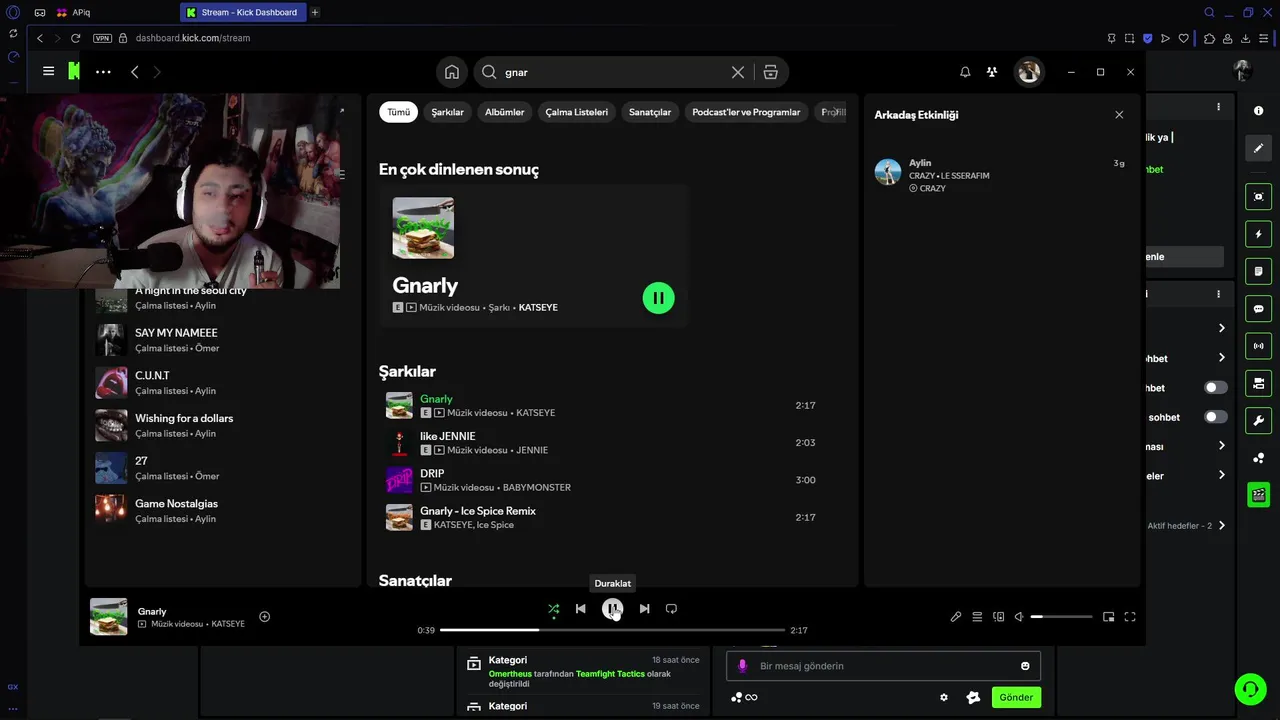Click the Duraklat pause button
The width and height of the screenshot is (1280, 720).
point(612,608)
